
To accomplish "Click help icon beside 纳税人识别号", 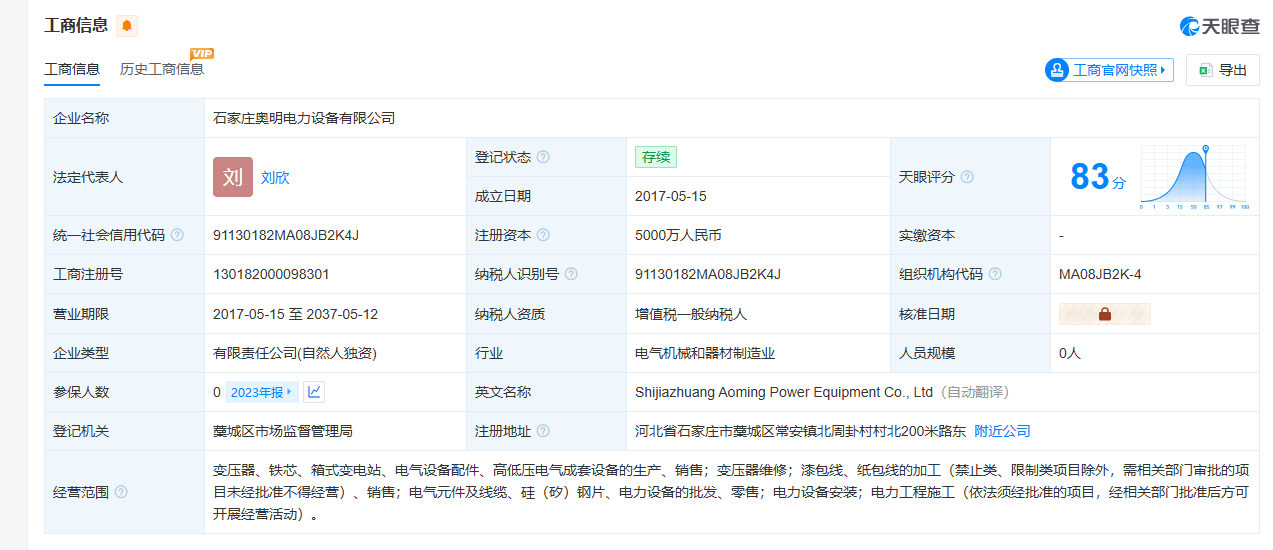I will pos(571,274).
